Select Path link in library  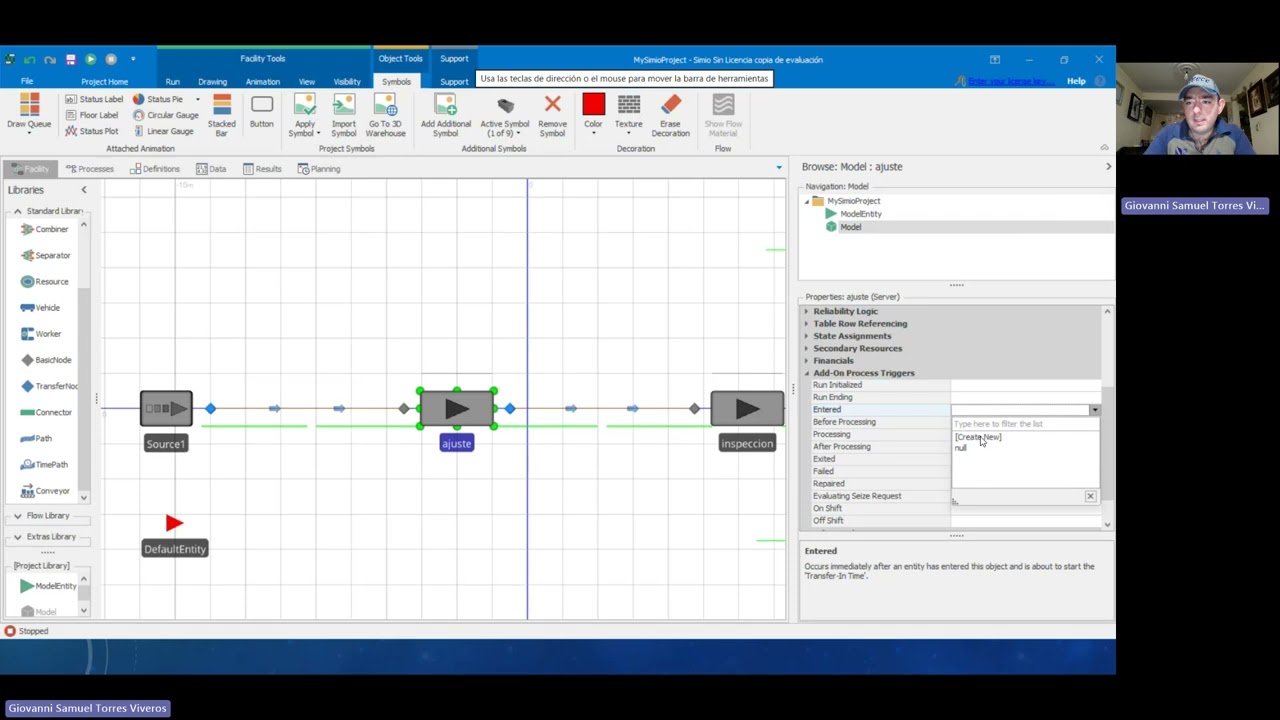(37, 438)
